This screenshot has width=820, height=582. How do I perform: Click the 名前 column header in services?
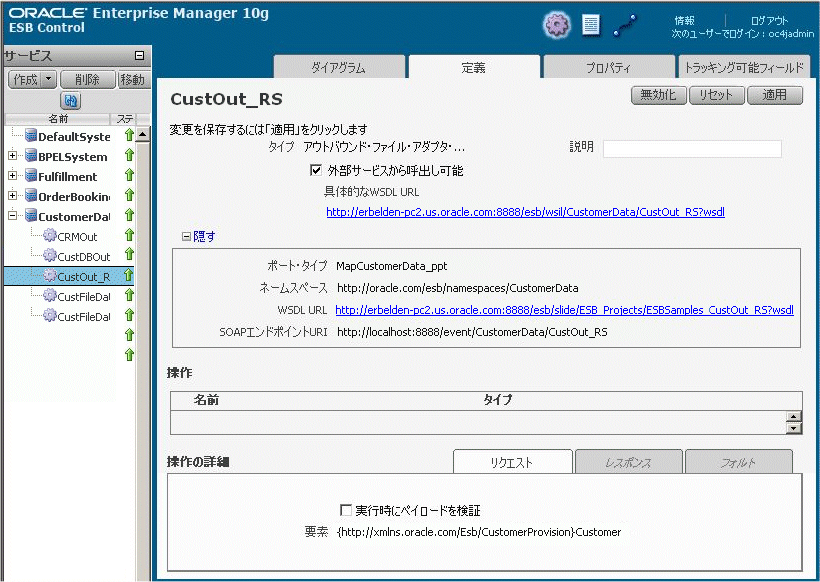(x=58, y=119)
